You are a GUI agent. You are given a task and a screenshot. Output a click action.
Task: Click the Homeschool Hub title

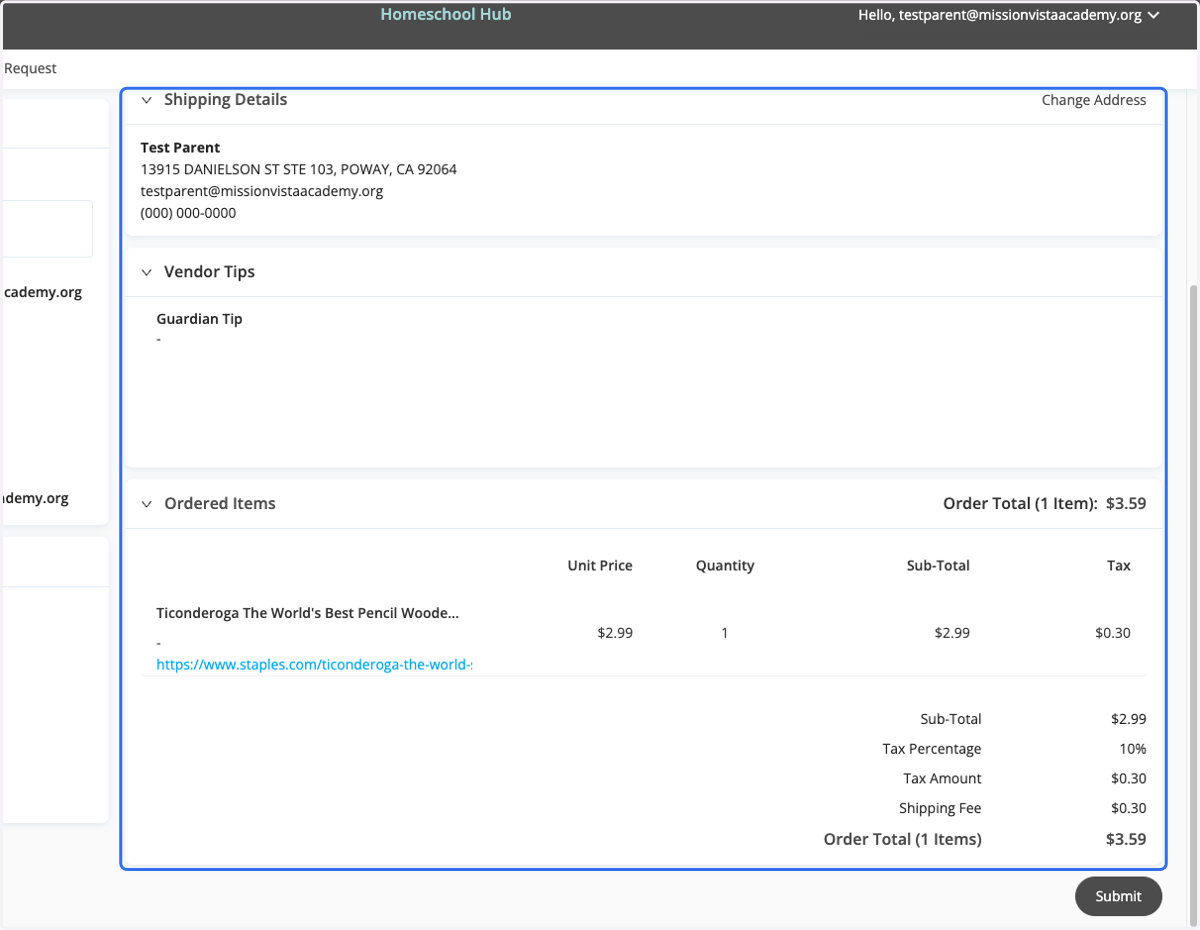pyautogui.click(x=446, y=14)
